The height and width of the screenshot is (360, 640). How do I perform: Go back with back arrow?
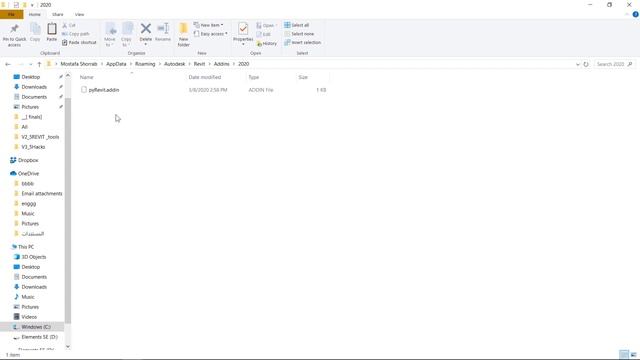coord(8,64)
